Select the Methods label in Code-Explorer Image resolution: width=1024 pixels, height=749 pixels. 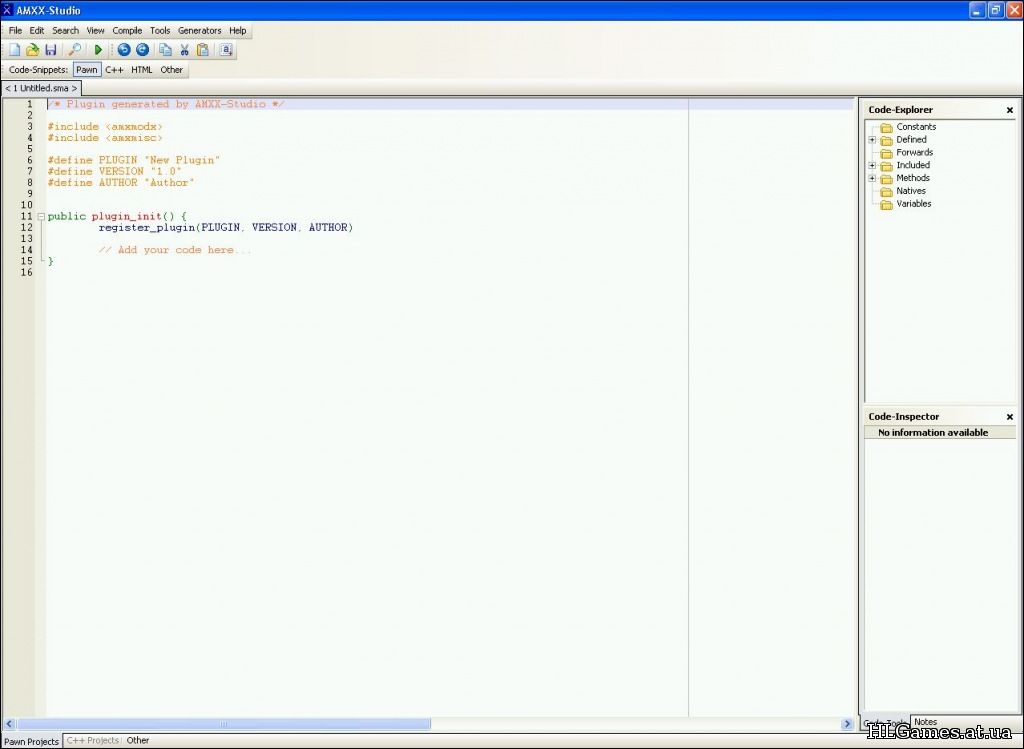click(913, 178)
